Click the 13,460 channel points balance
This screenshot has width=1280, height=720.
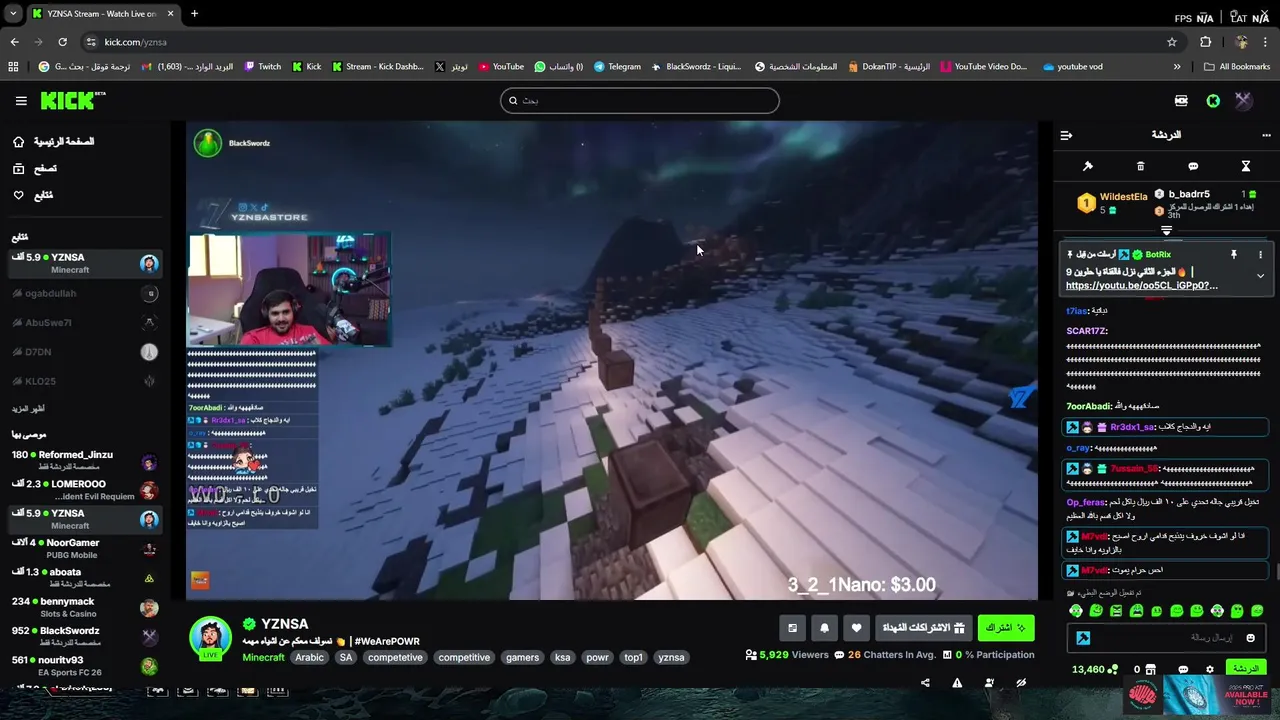1093,670
